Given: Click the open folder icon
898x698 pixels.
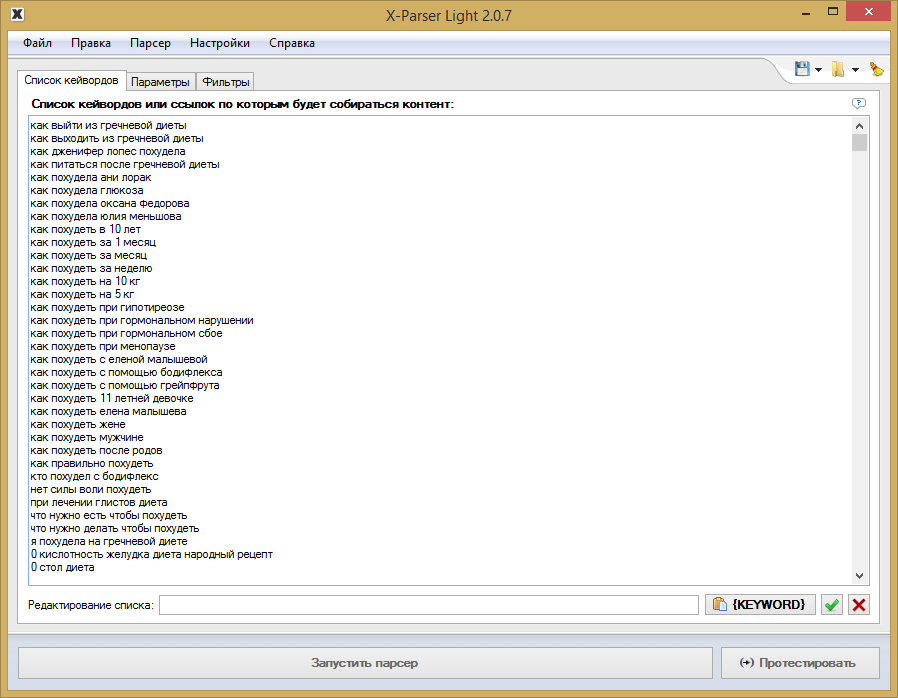Looking at the screenshot, I should tap(838, 69).
